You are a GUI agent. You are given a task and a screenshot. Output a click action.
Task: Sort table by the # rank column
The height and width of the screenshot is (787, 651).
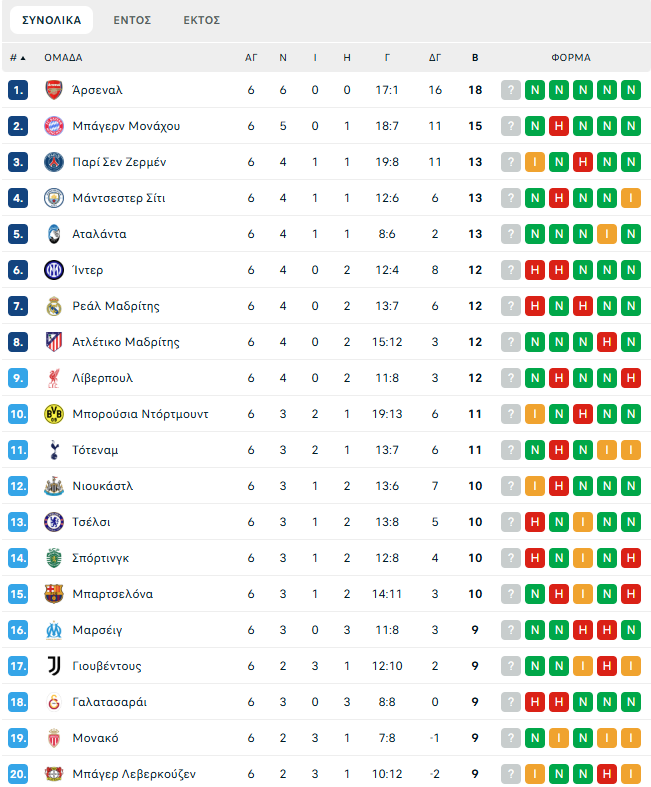pyautogui.click(x=17, y=57)
